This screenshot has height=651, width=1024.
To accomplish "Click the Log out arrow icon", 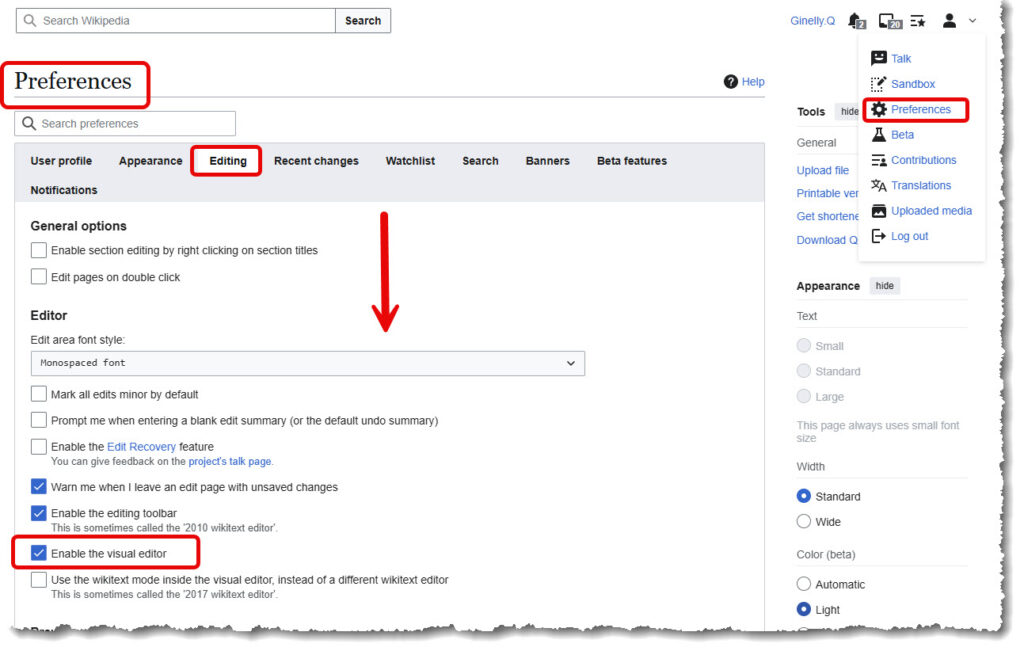I will [878, 236].
